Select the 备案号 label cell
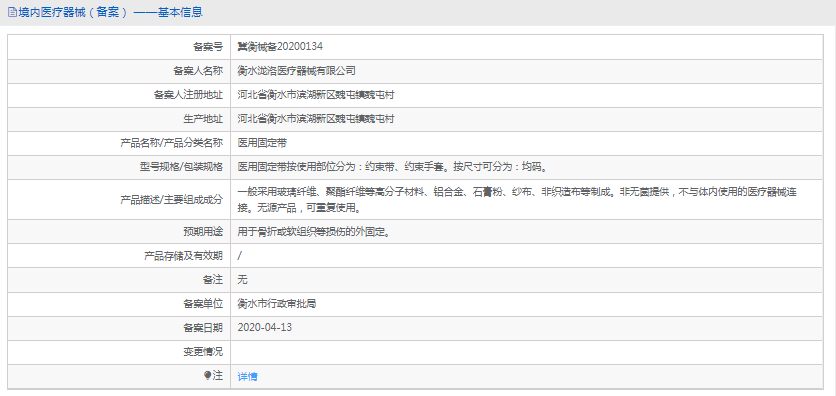The image size is (836, 396). (x=208, y=47)
